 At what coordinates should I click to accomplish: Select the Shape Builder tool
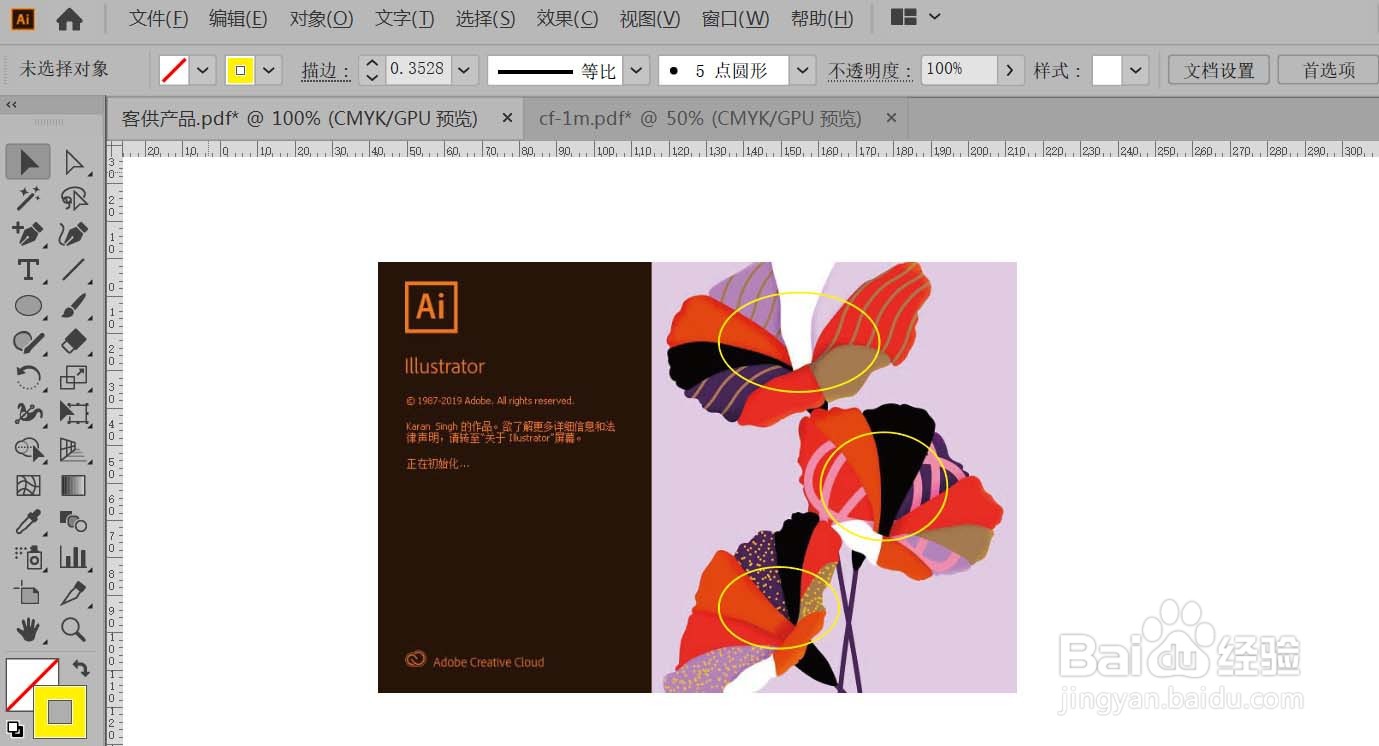pyautogui.click(x=28, y=450)
